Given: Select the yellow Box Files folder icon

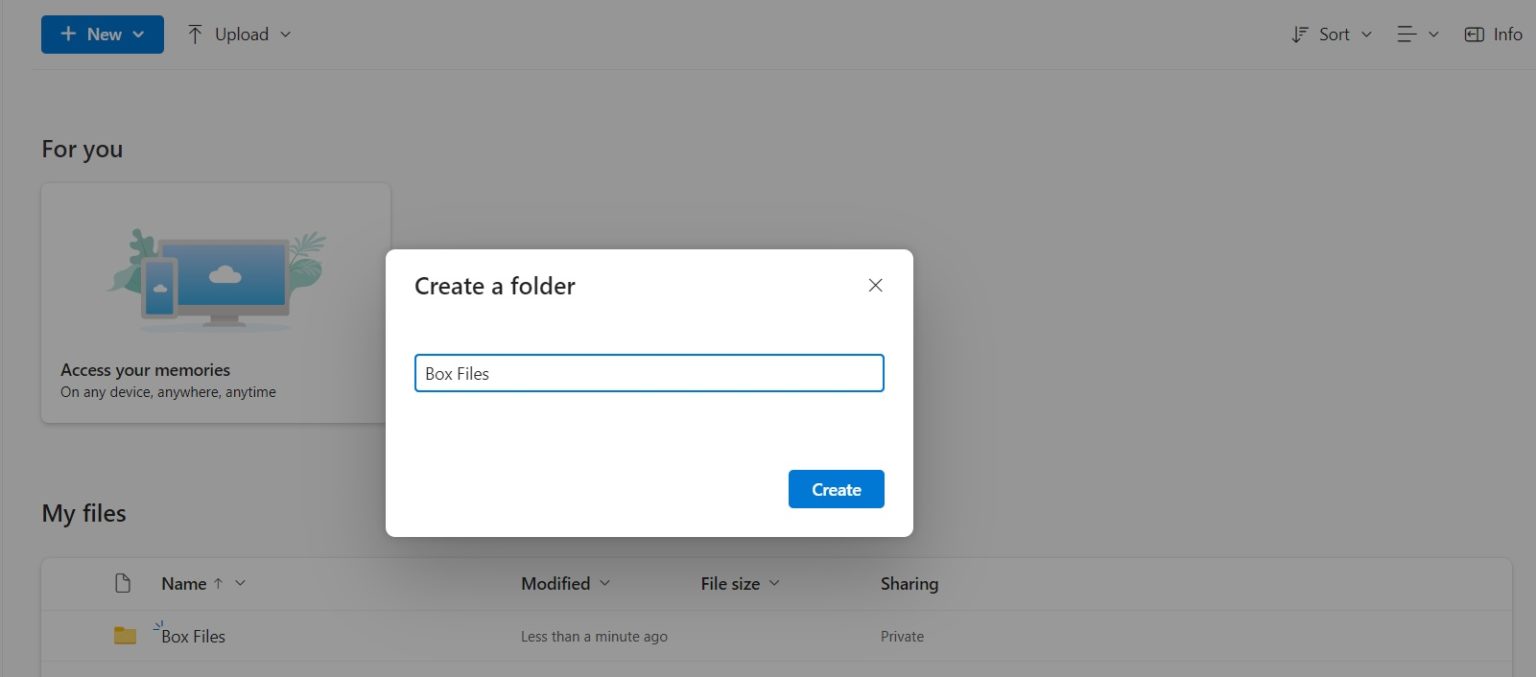Looking at the screenshot, I should 124,635.
